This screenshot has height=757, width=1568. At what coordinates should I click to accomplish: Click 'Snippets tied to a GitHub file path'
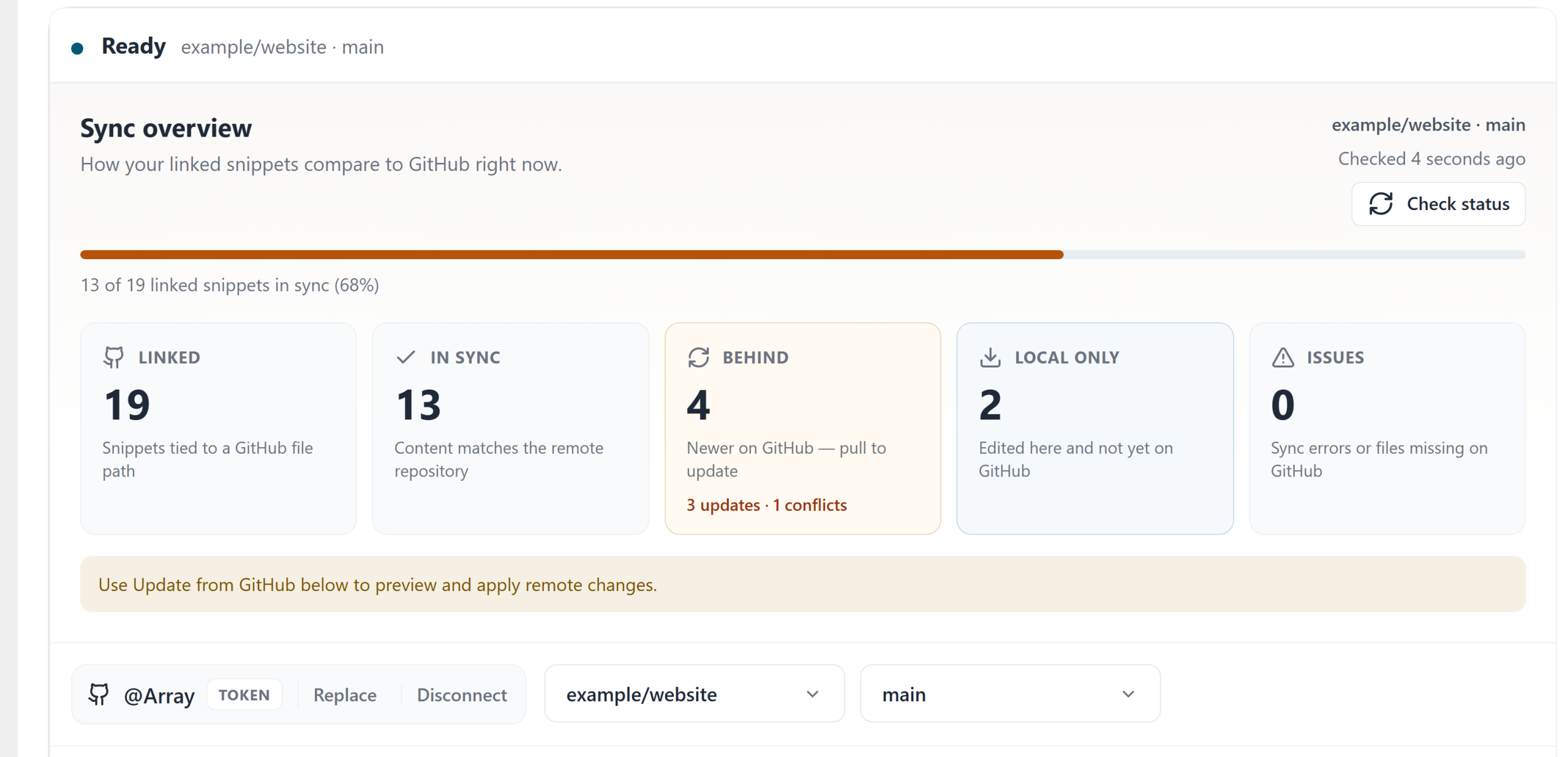tap(207, 459)
